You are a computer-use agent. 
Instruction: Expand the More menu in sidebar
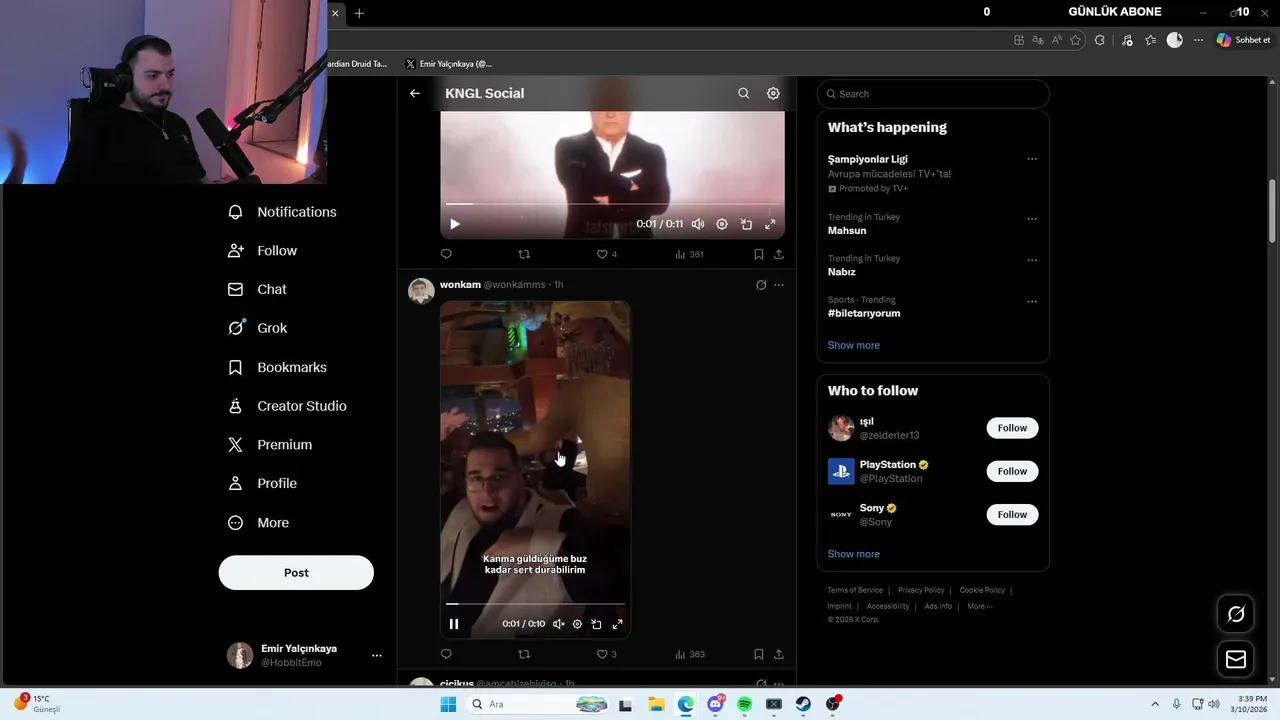point(258,523)
